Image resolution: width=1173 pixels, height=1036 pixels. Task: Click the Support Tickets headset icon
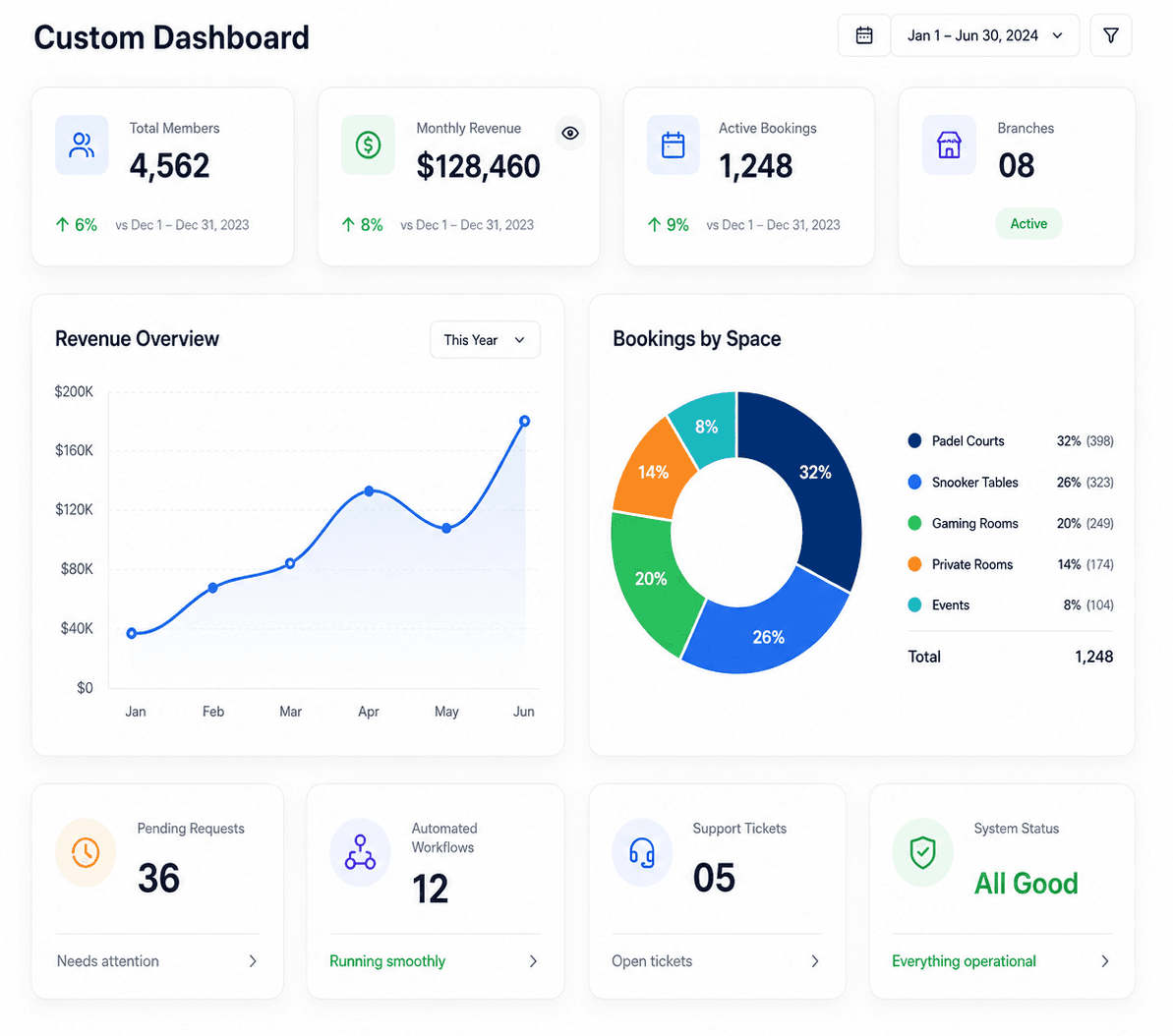click(642, 853)
